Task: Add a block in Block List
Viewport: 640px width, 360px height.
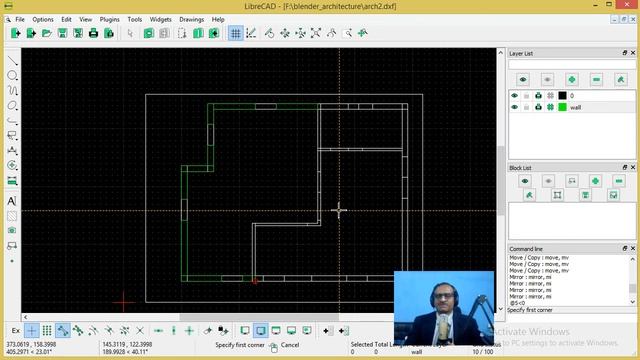Action: point(595,181)
